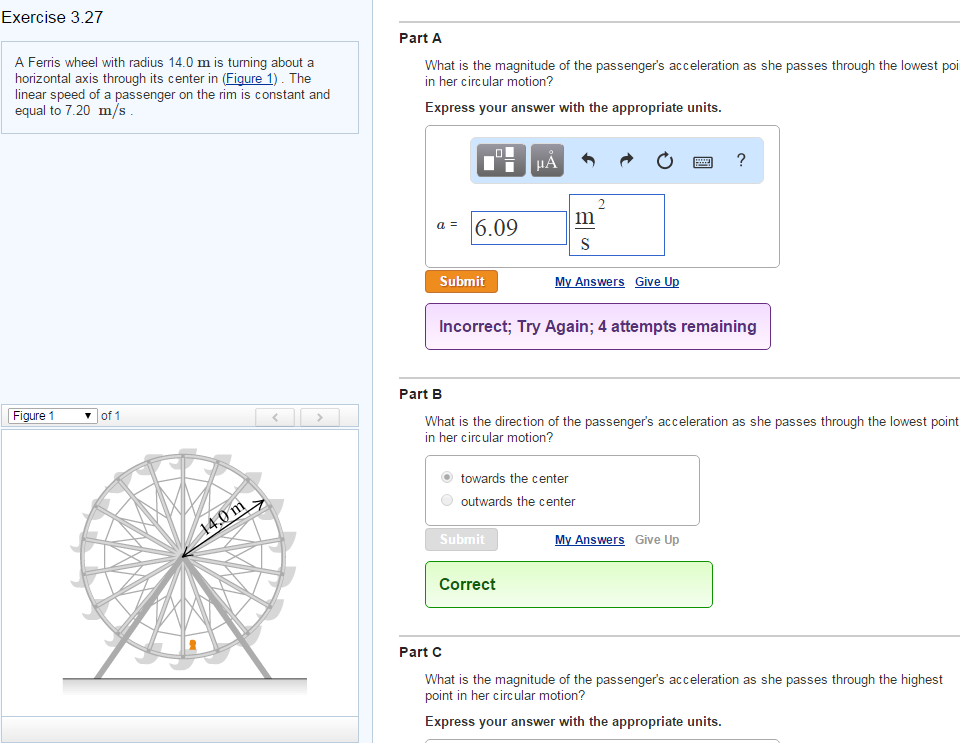Screen dimensions: 960x743
Task: Click the undo arrow in the answer toolbar
Action: pyautogui.click(x=590, y=160)
